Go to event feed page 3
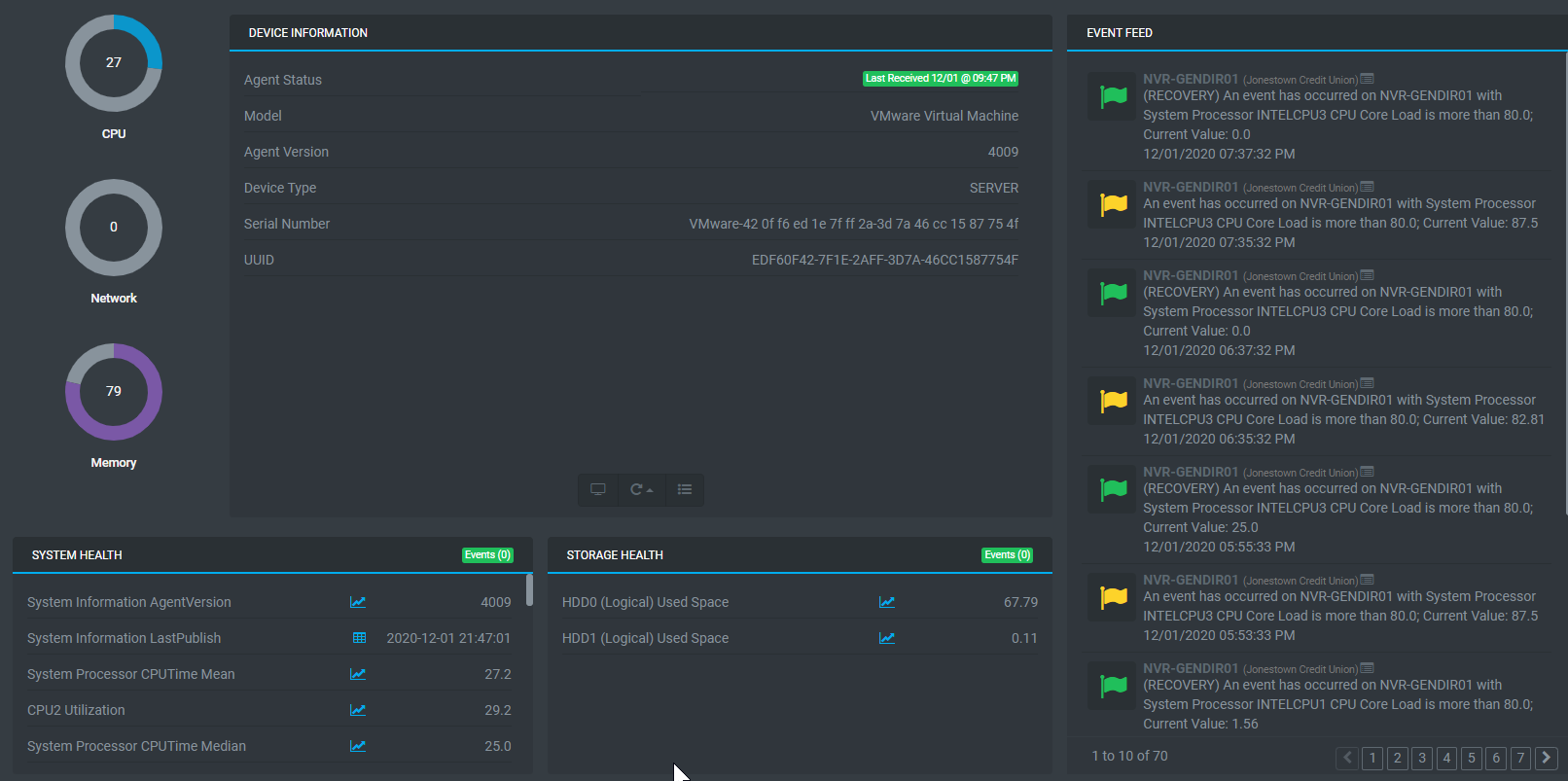Screen dimensions: 1568x781 [1422, 758]
